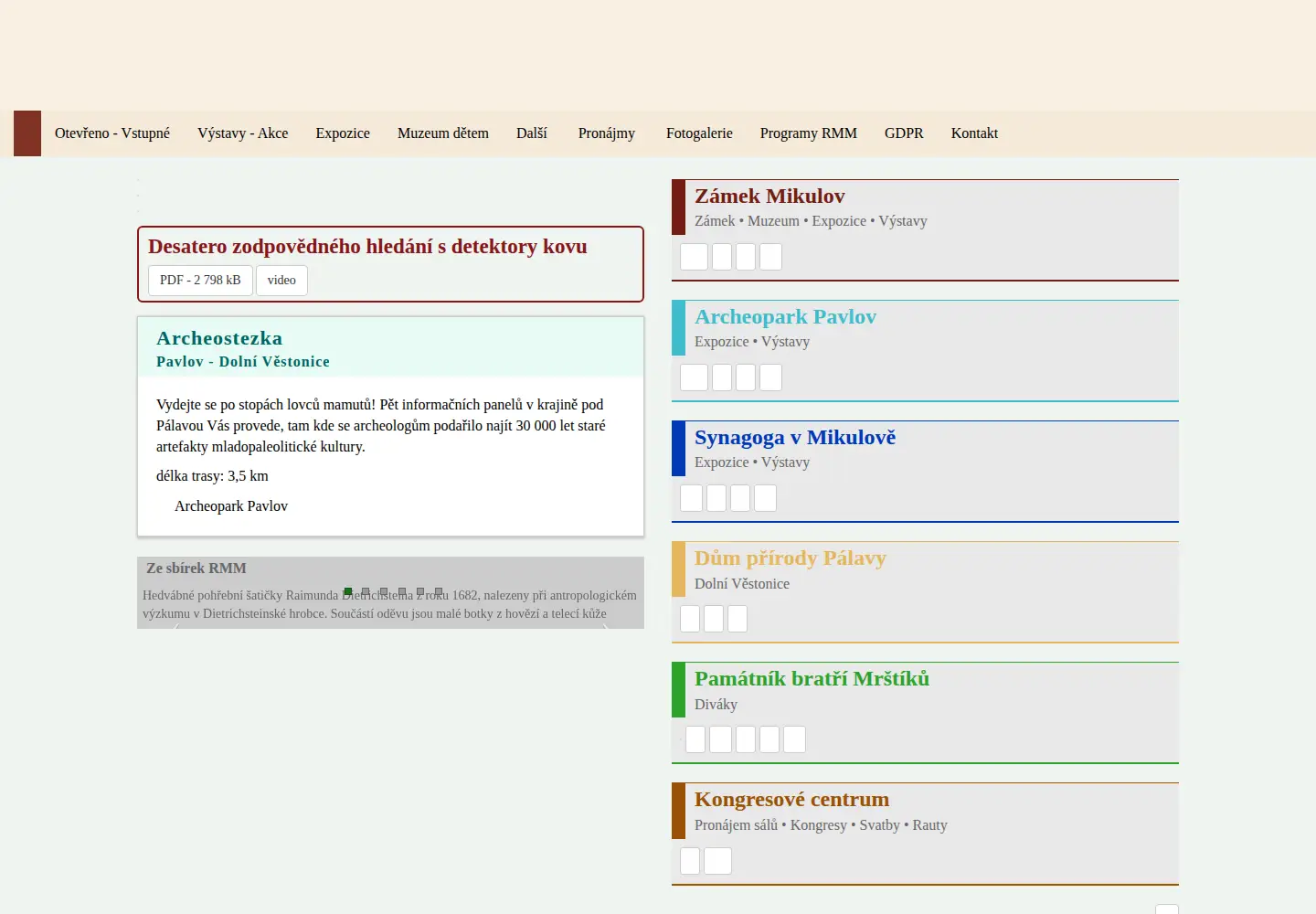Image resolution: width=1316 pixels, height=914 pixels.
Task: Go to Fotogalerie
Action: click(699, 133)
